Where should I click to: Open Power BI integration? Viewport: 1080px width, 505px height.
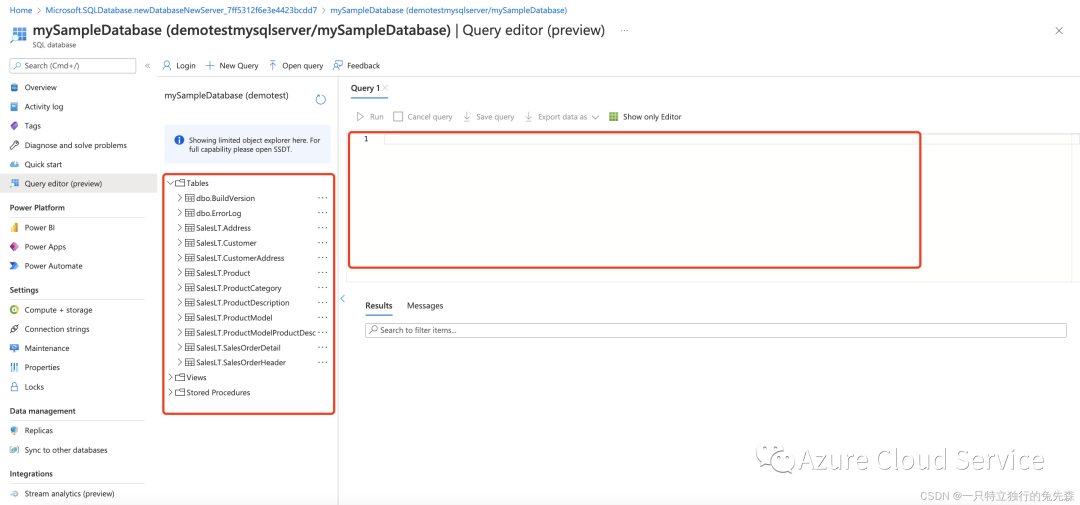(39, 227)
